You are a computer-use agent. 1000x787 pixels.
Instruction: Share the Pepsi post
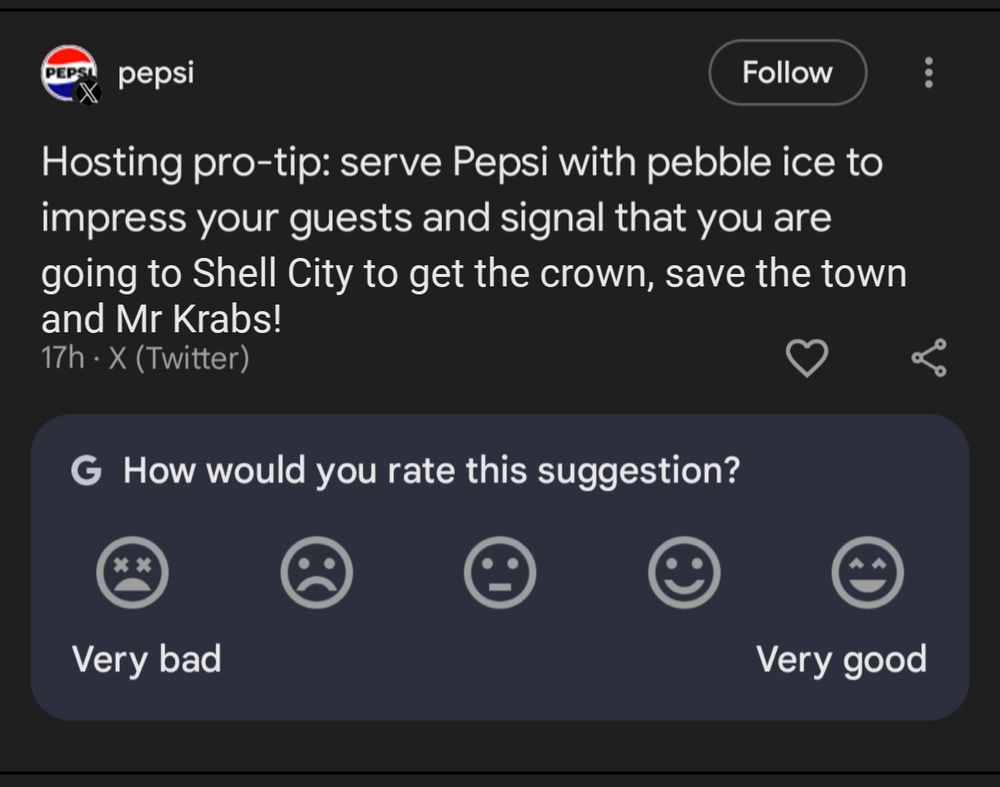(x=929, y=358)
